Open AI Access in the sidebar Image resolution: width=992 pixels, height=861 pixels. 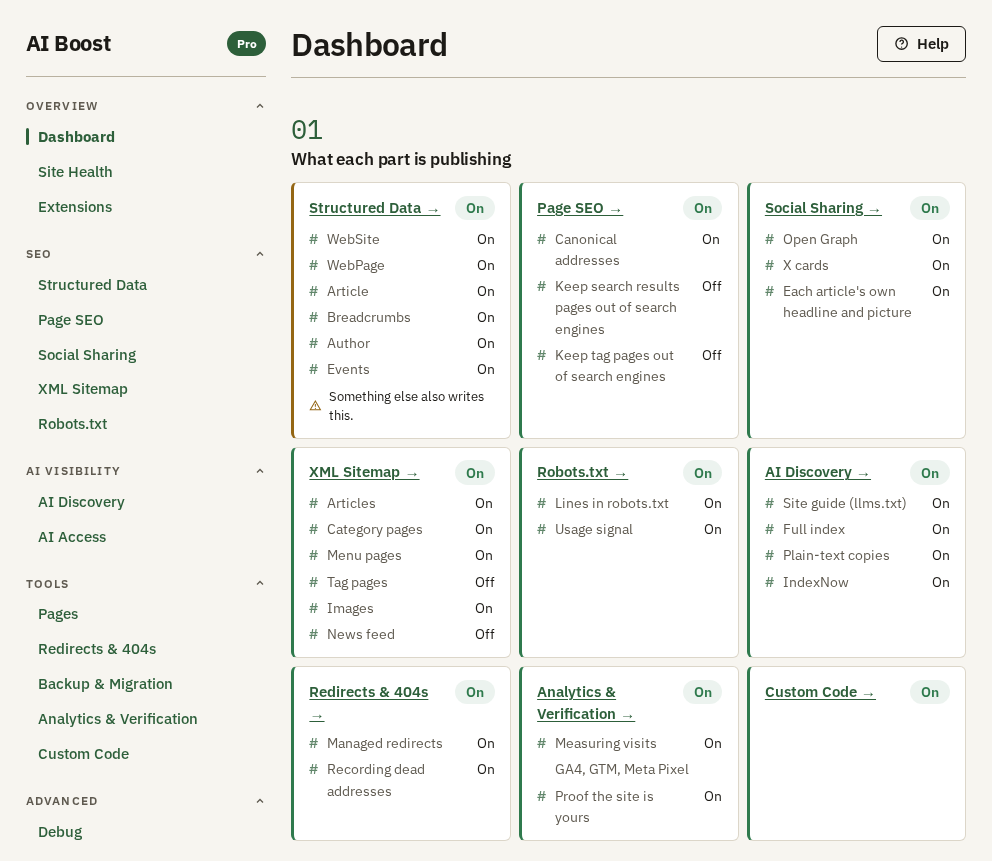coord(71,537)
